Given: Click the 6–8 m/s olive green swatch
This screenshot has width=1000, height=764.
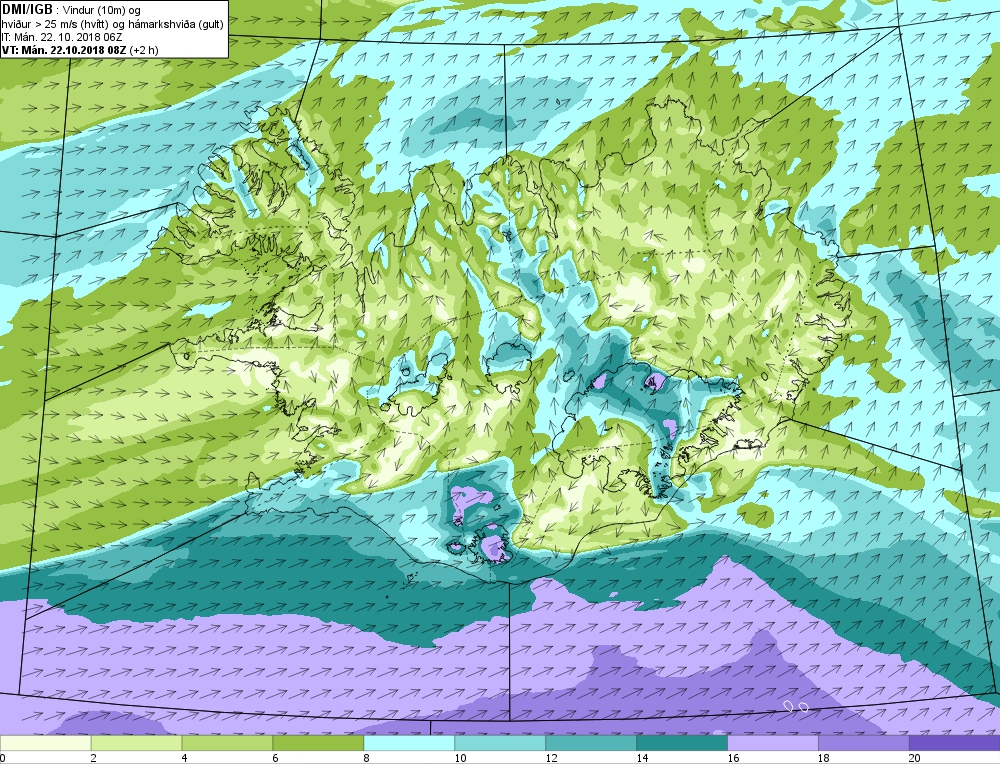Looking at the screenshot, I should click(318, 743).
